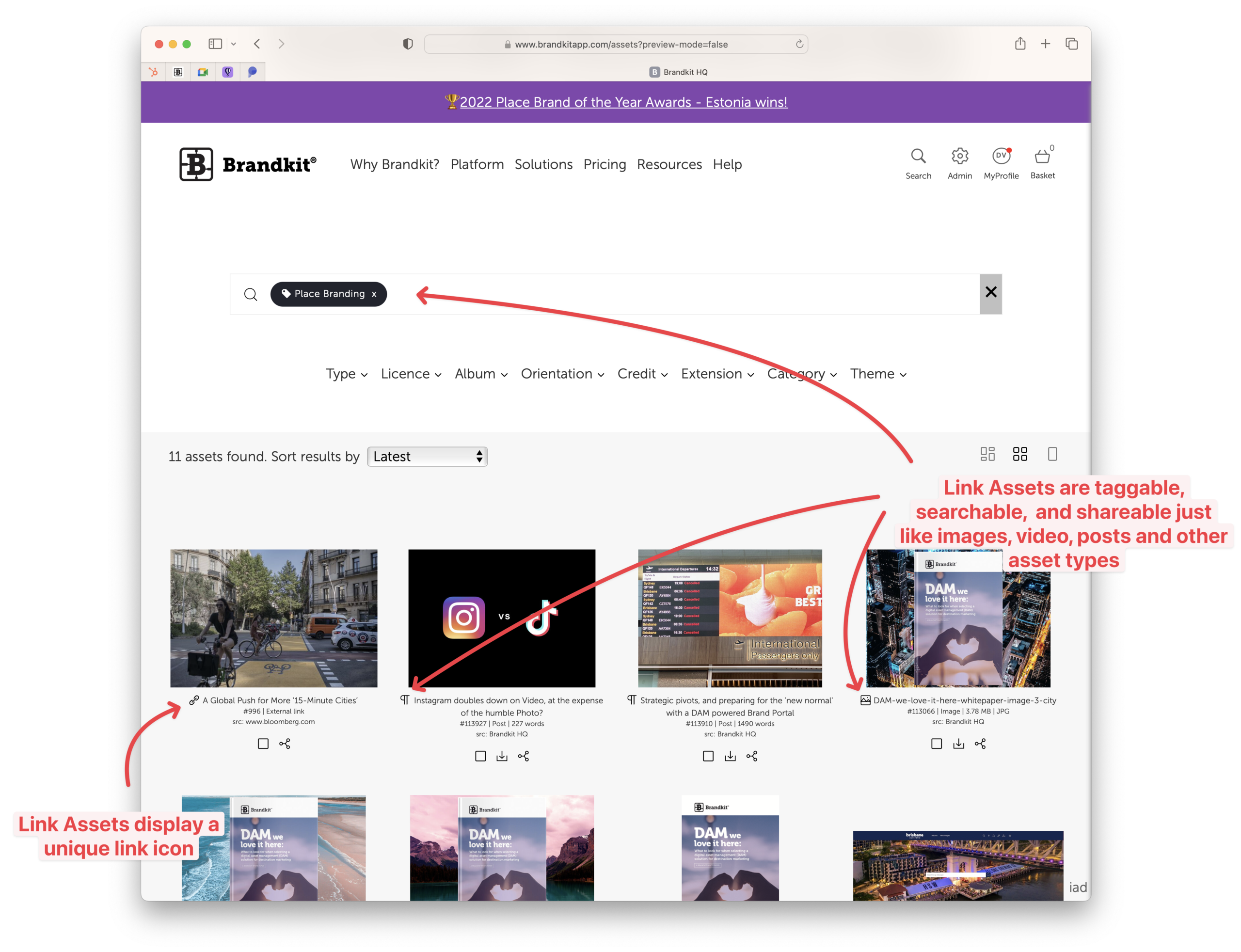Switch to single column view
The image size is (1241, 952).
click(1052, 454)
